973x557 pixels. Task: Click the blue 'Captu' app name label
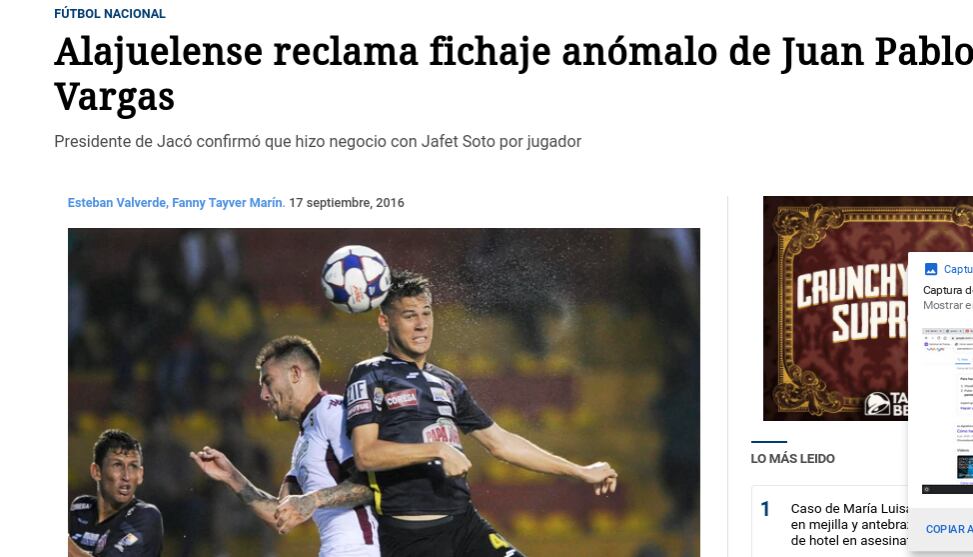(x=958, y=269)
